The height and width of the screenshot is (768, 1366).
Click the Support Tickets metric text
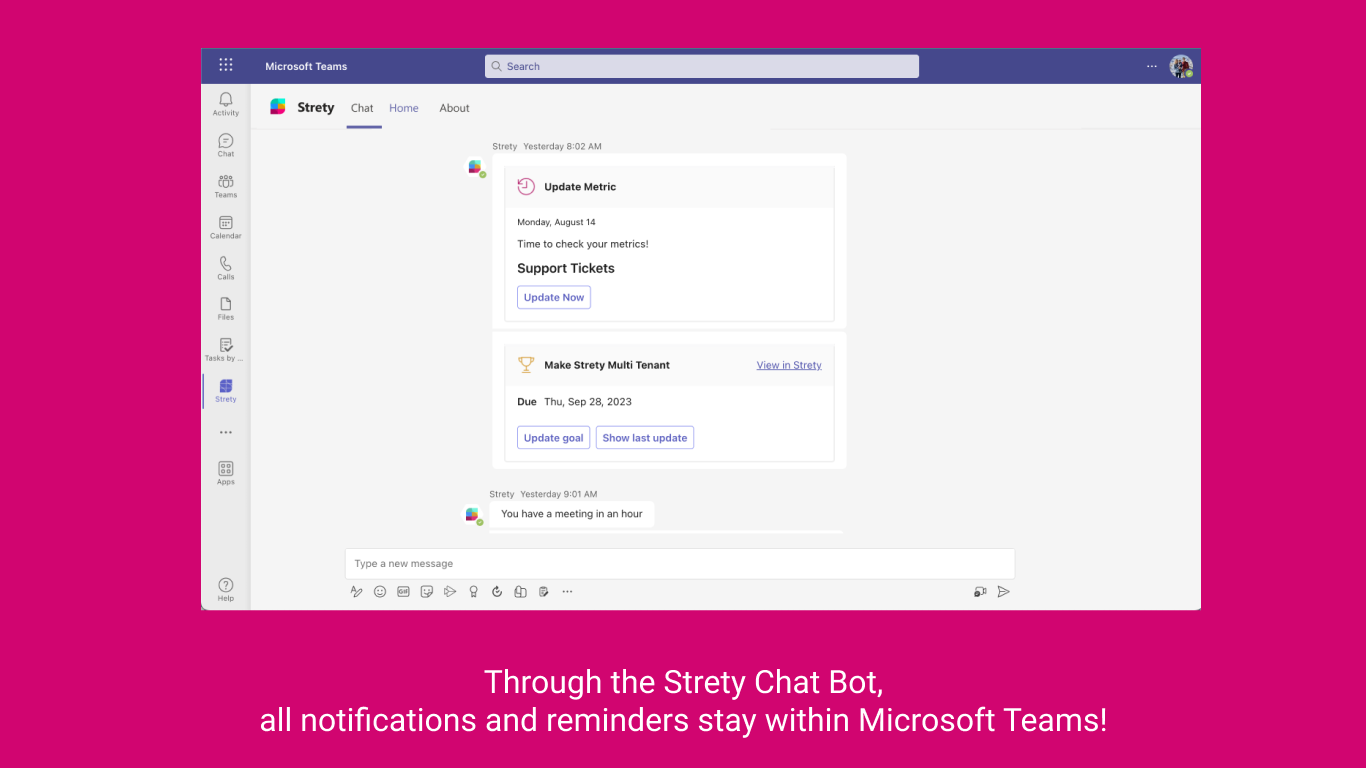click(566, 268)
